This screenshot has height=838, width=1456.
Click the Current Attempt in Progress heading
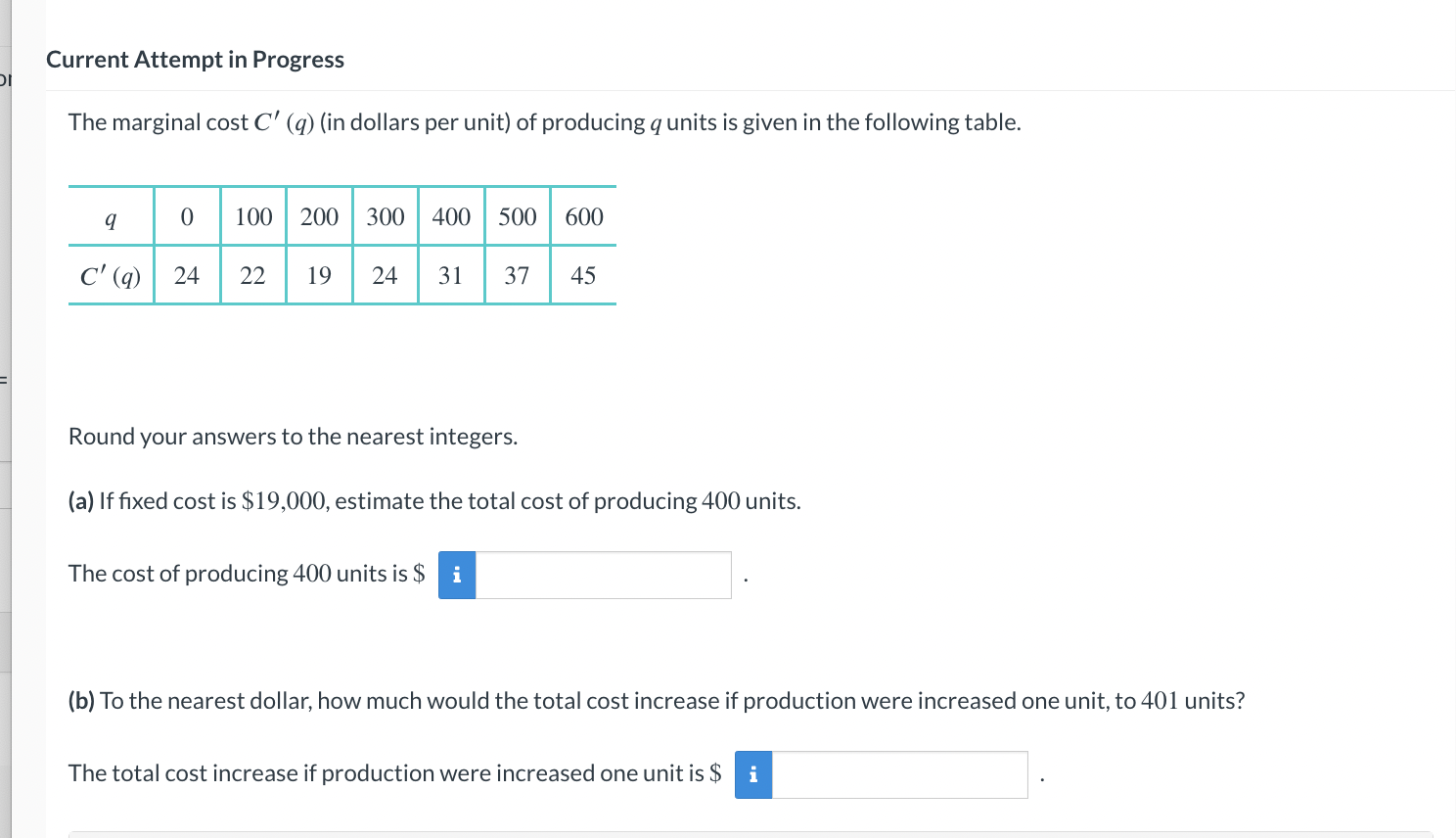click(x=196, y=60)
